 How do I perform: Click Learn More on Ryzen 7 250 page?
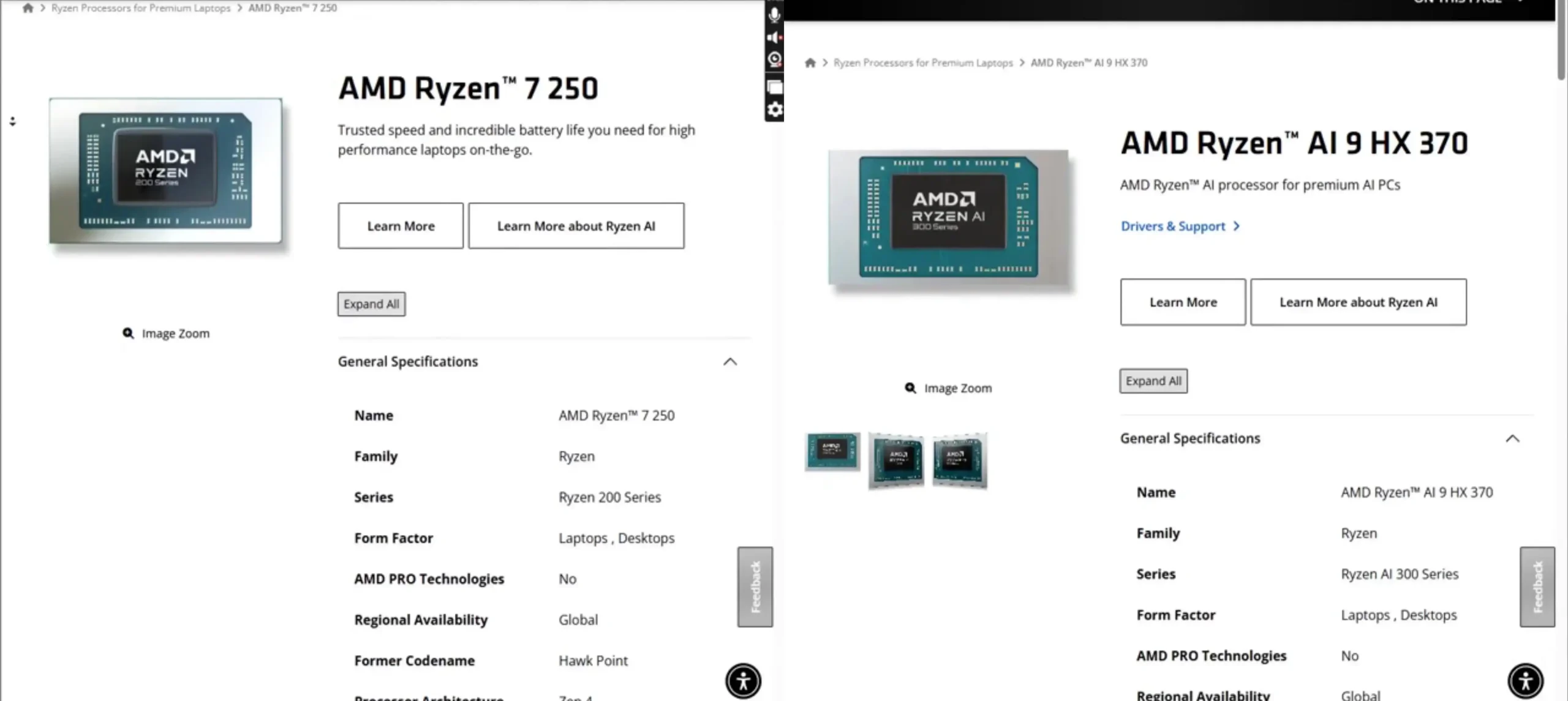[401, 226]
